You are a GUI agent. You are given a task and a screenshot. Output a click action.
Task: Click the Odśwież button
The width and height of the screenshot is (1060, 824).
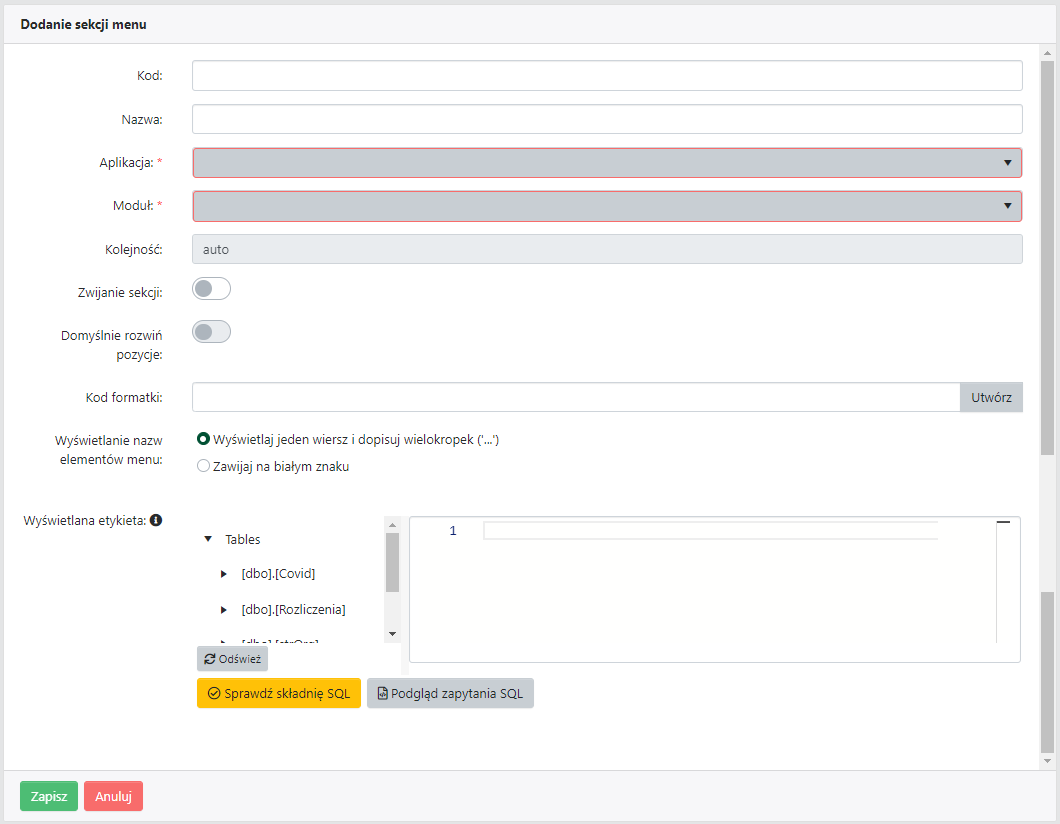(233, 659)
